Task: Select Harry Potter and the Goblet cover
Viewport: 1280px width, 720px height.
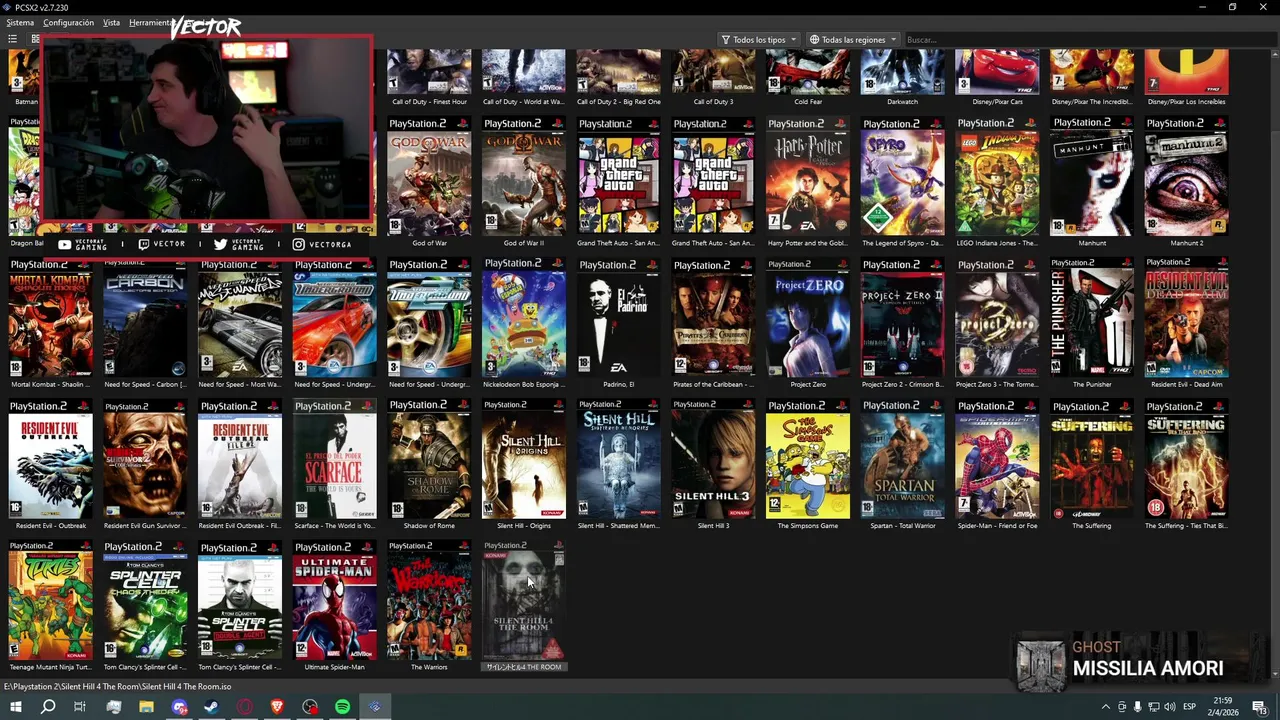Action: pyautogui.click(x=808, y=177)
